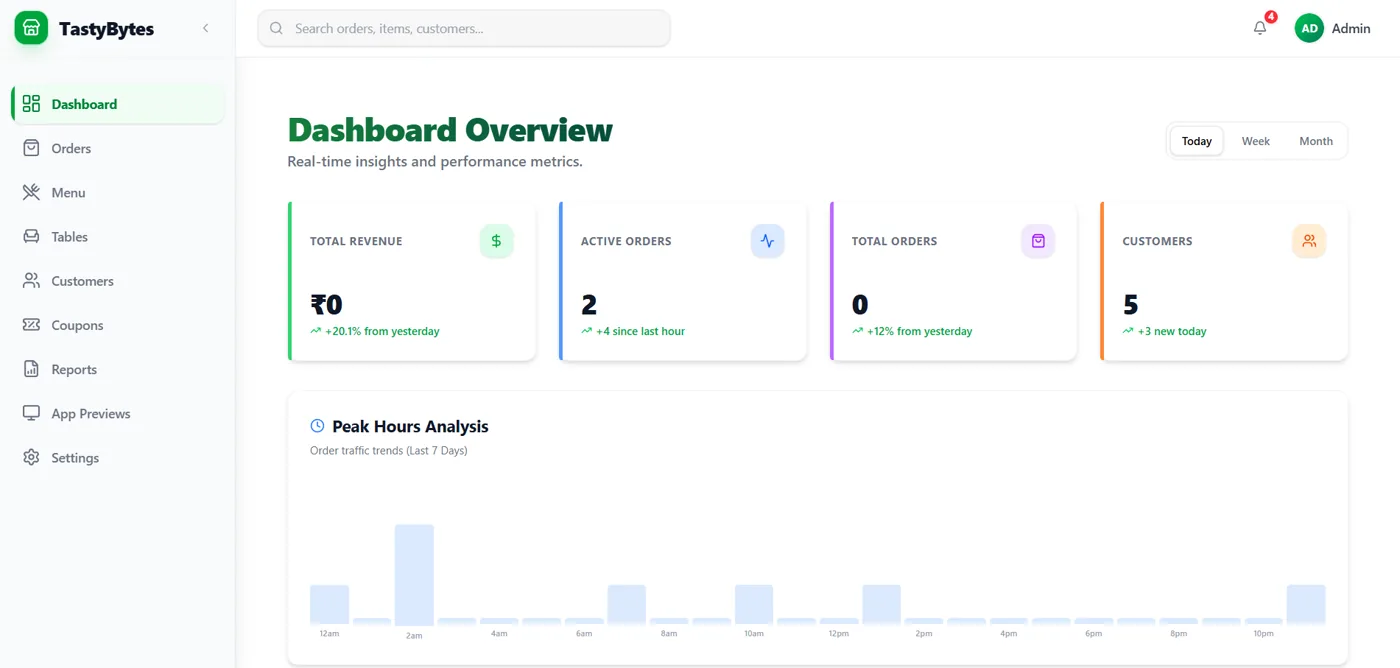Focus the search orders, items, customers field
Image resolution: width=1400 pixels, height=668 pixels.
[464, 28]
